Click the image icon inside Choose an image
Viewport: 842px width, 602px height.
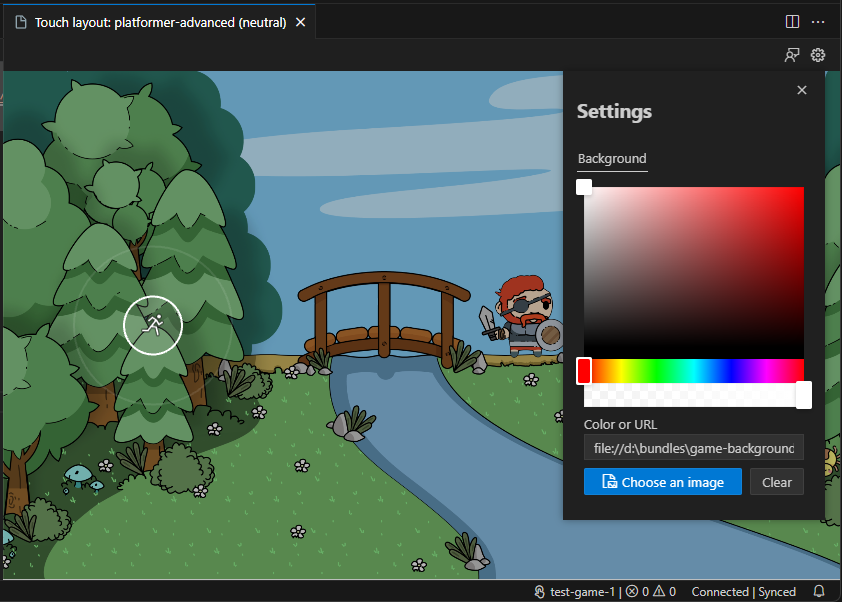tap(611, 481)
